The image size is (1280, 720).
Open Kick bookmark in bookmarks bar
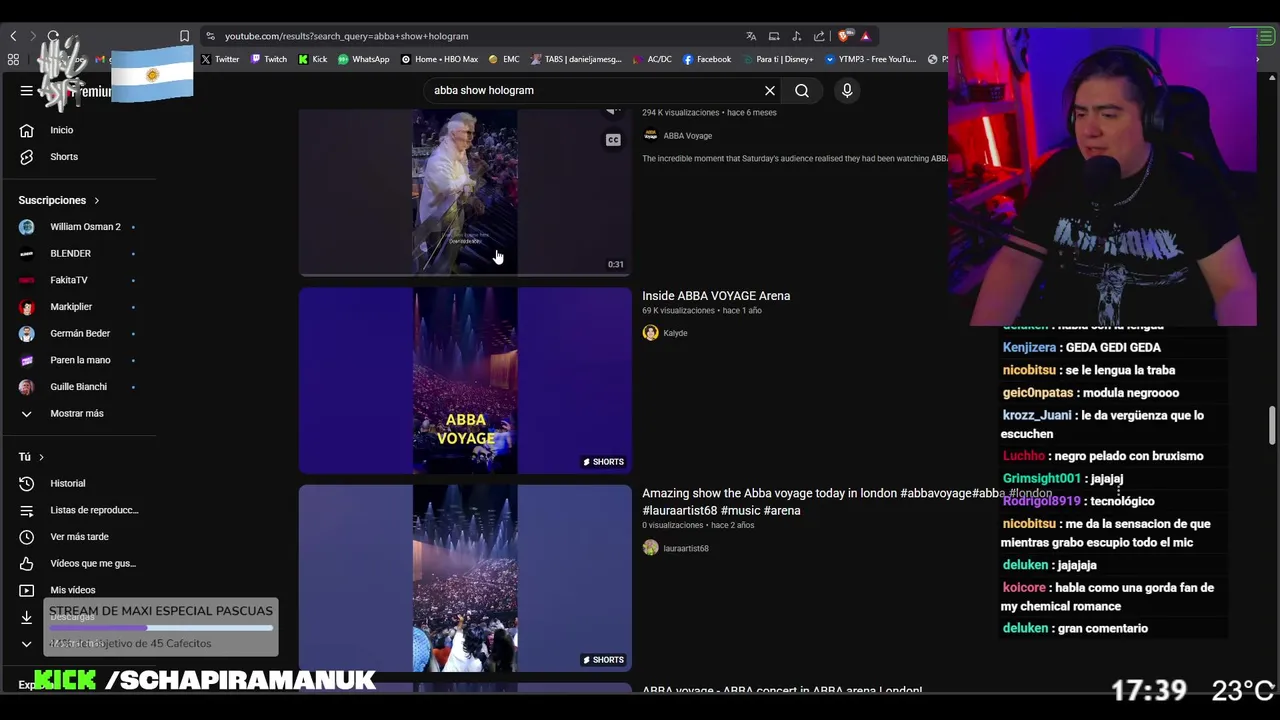point(313,59)
